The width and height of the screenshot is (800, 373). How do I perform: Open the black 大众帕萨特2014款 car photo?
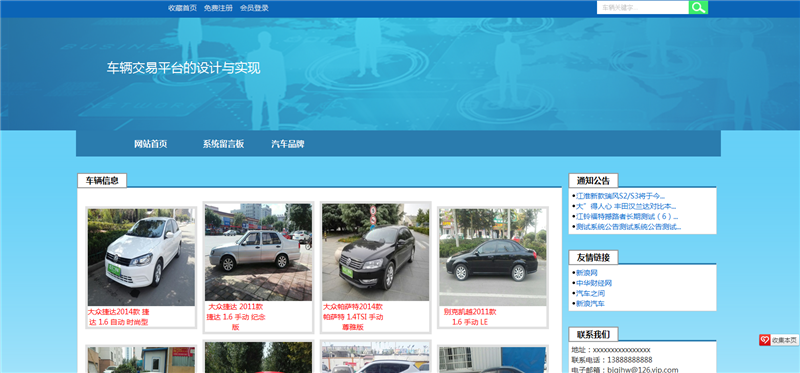[x=376, y=252]
